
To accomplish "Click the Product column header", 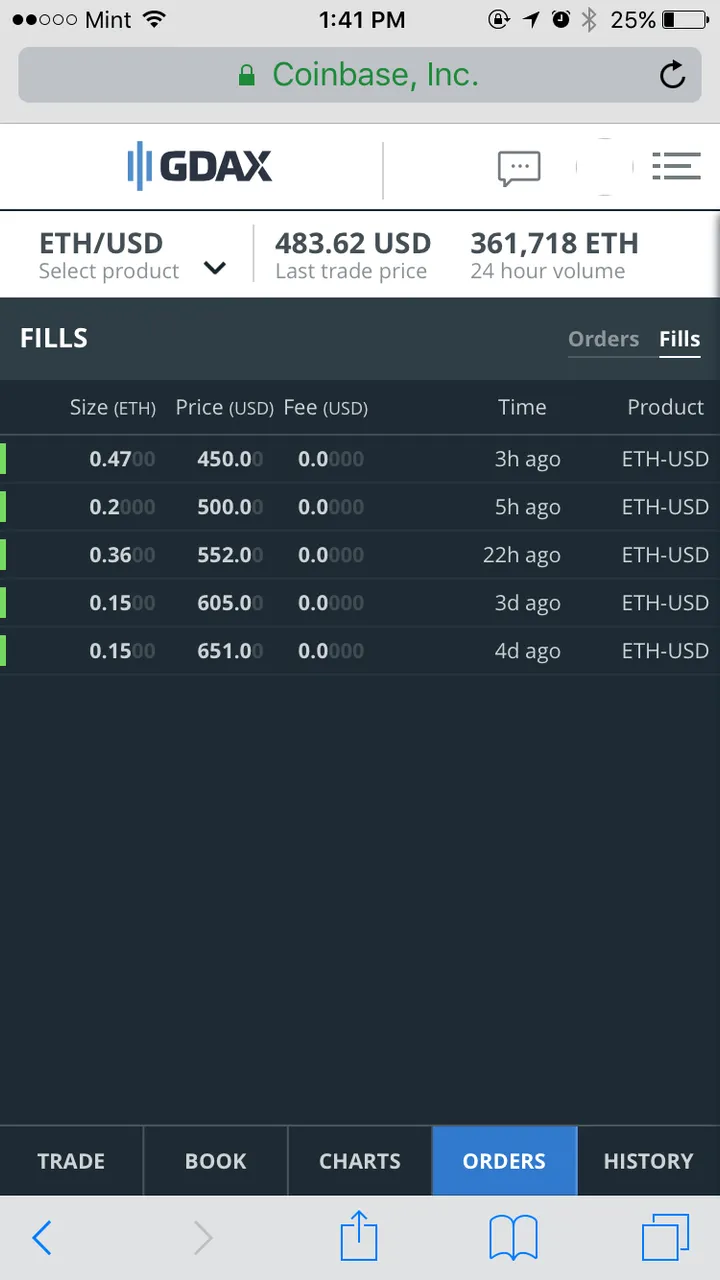I will coord(666,407).
